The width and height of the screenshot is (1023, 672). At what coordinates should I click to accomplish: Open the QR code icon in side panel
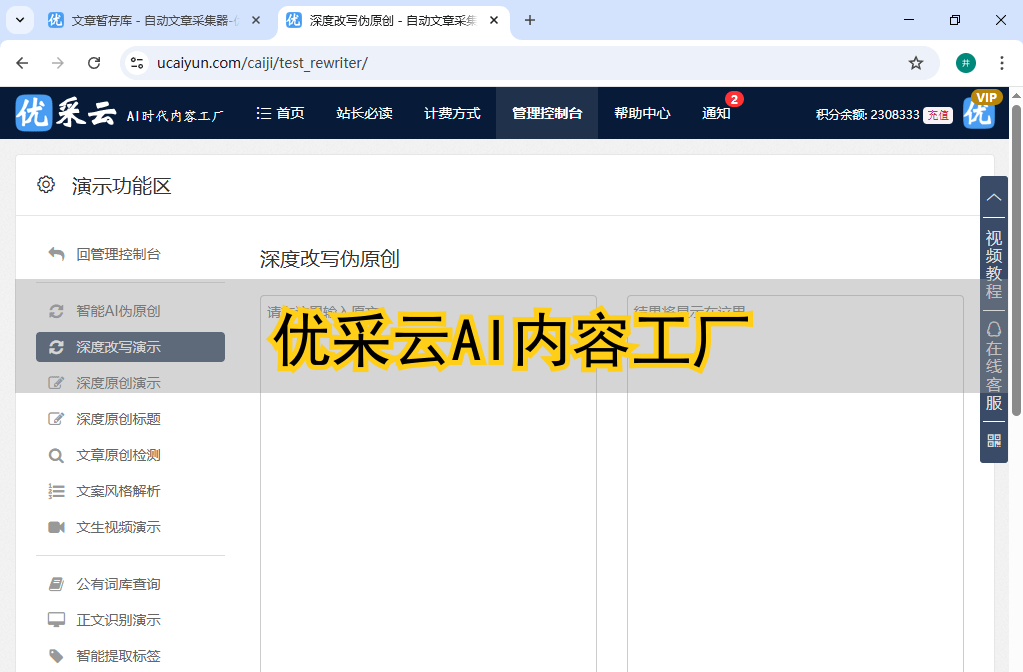[994, 441]
